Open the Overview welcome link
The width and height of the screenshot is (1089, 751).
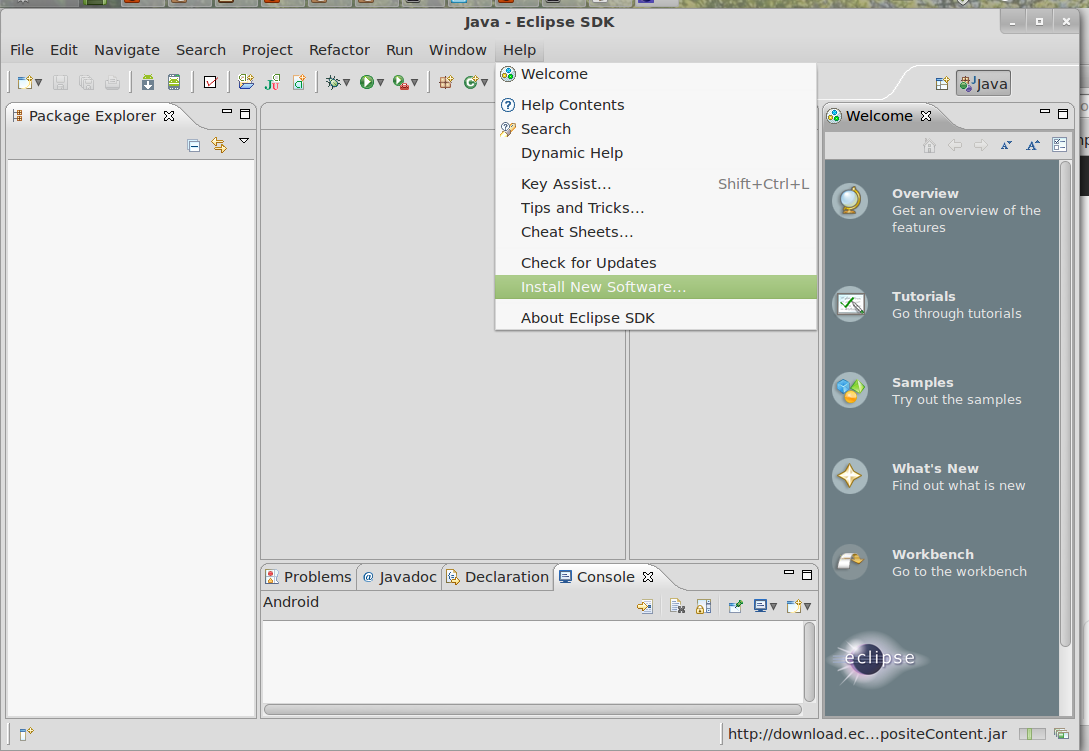click(x=925, y=193)
